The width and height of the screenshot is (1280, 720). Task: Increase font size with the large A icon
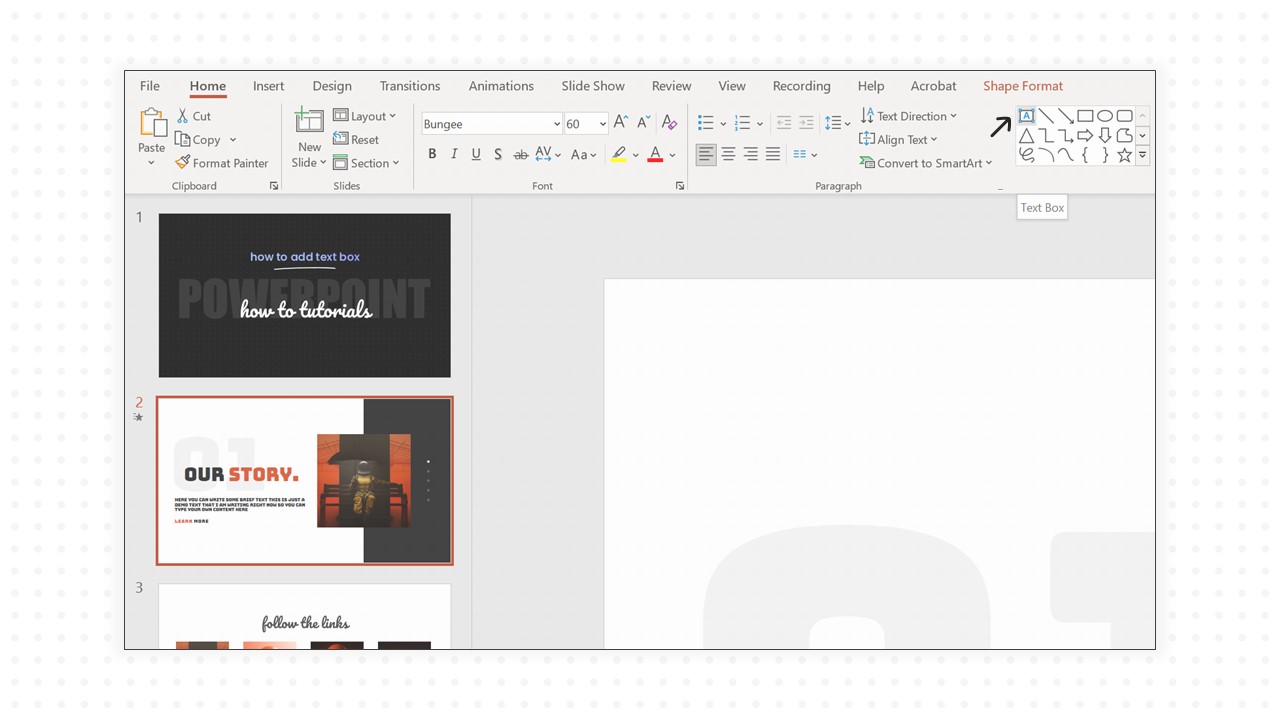click(x=621, y=123)
